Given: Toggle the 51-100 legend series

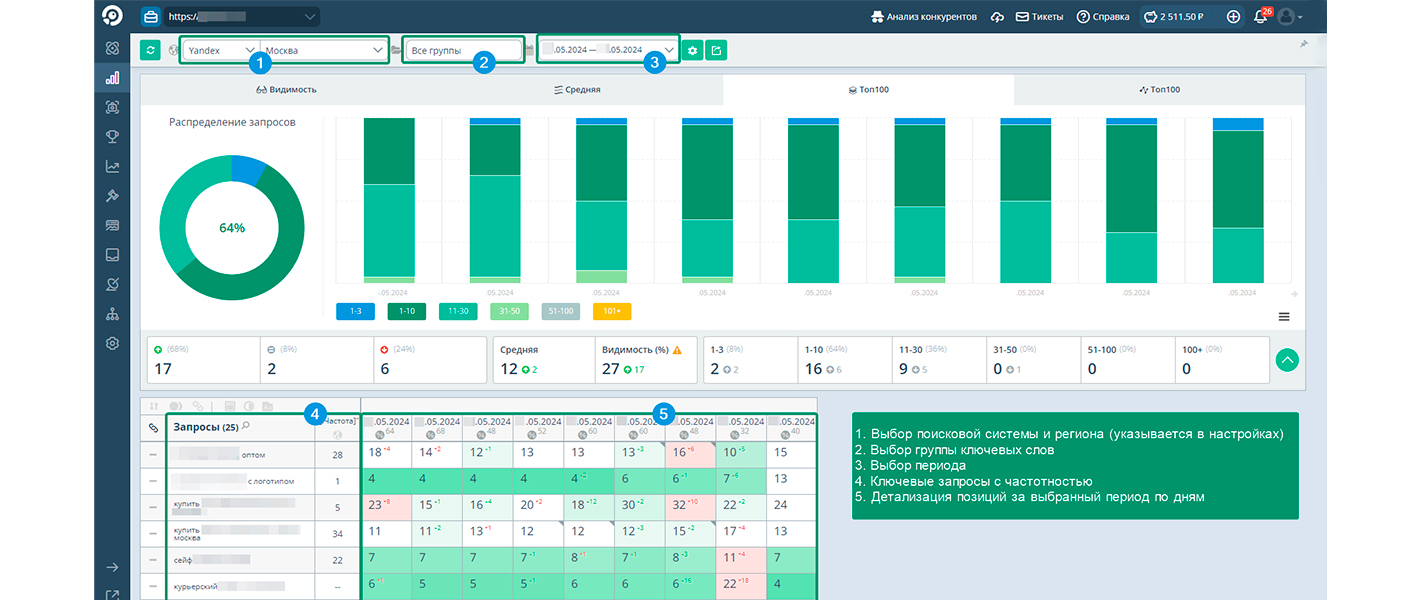Looking at the screenshot, I should pos(561,311).
